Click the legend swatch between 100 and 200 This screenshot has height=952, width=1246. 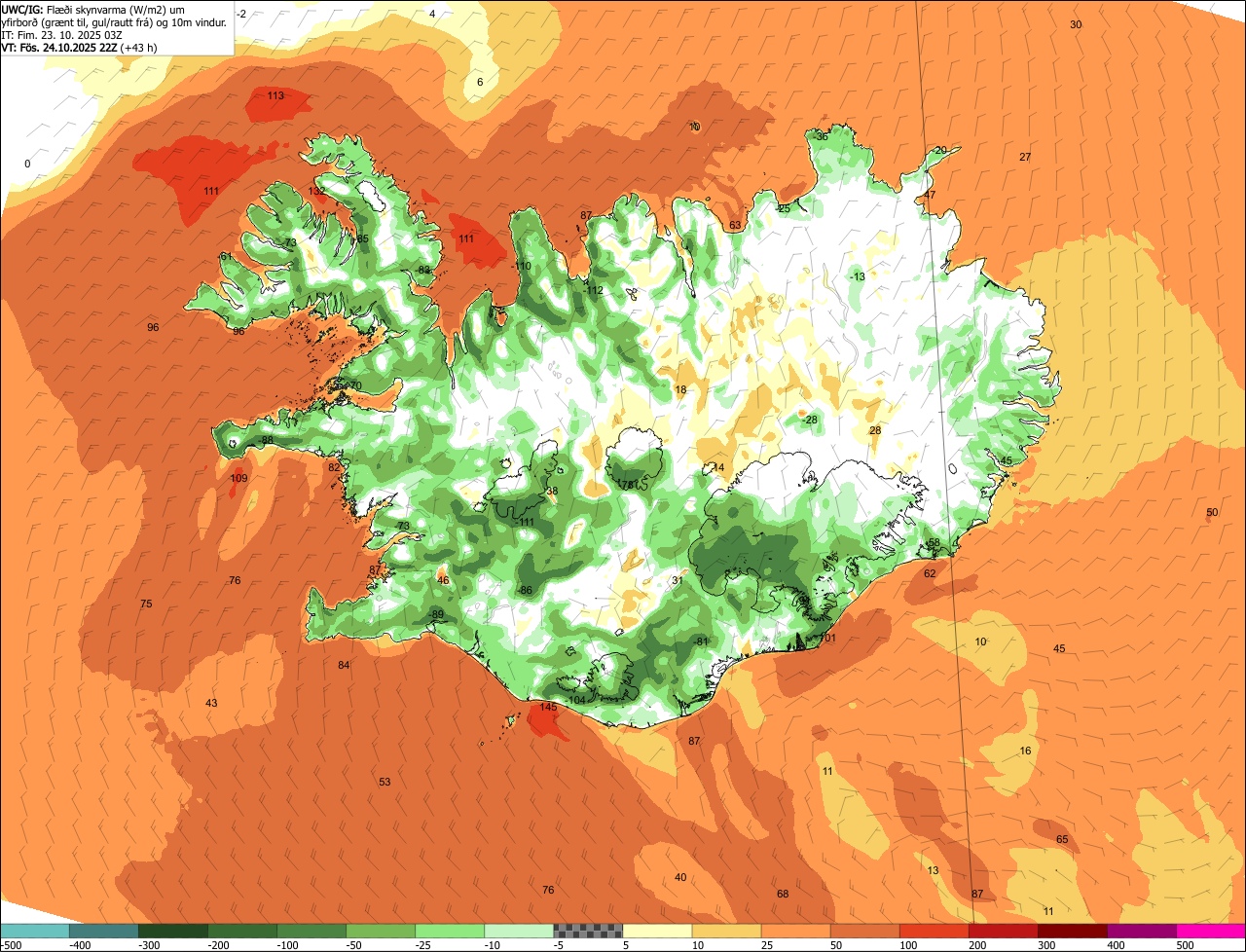[934, 930]
